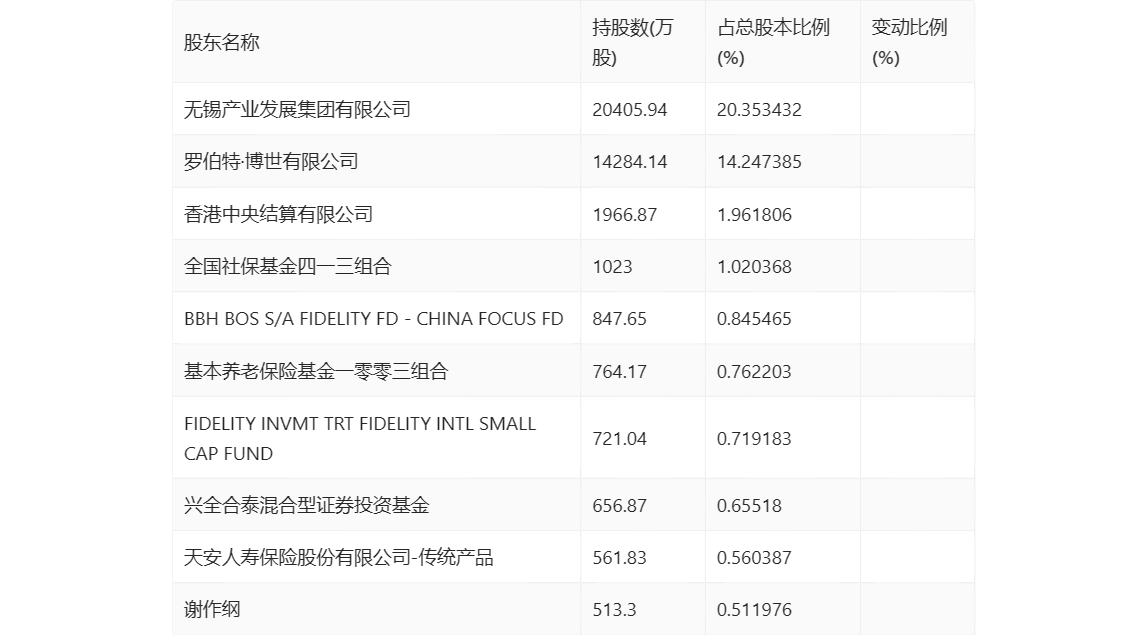Select the 1.020368 ratio cell
Screen dimensions: 1148x635
(x=754, y=266)
